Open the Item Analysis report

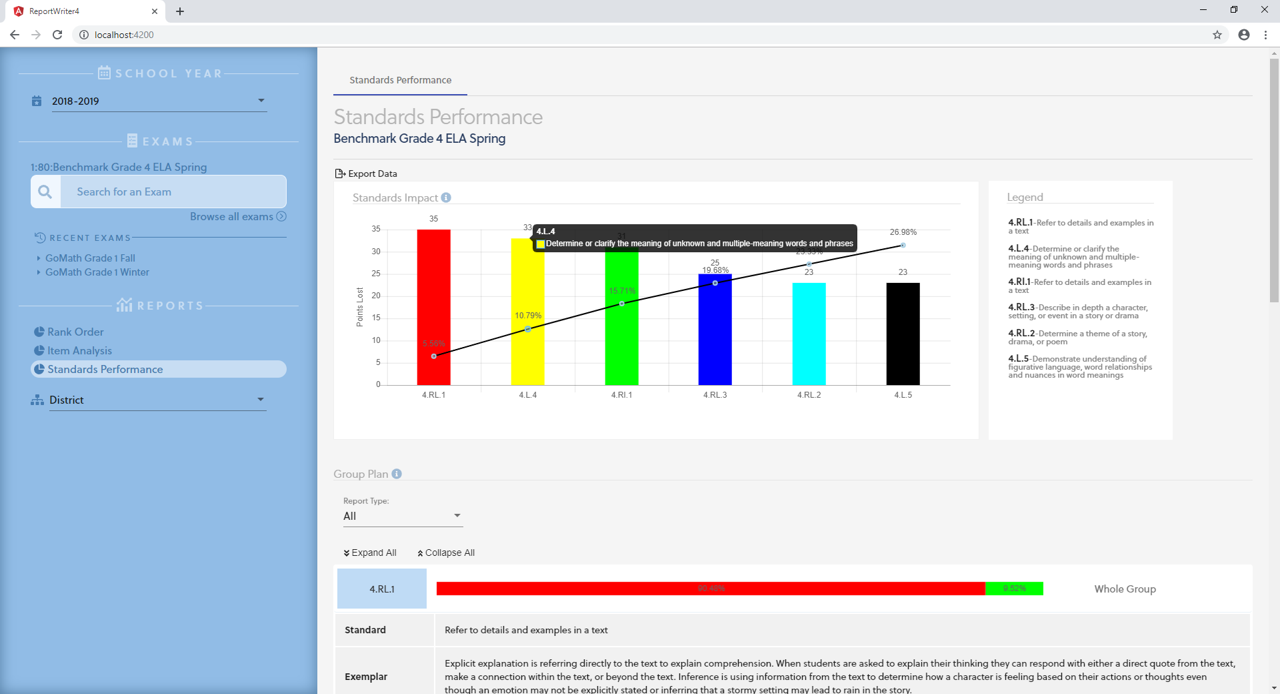click(79, 351)
